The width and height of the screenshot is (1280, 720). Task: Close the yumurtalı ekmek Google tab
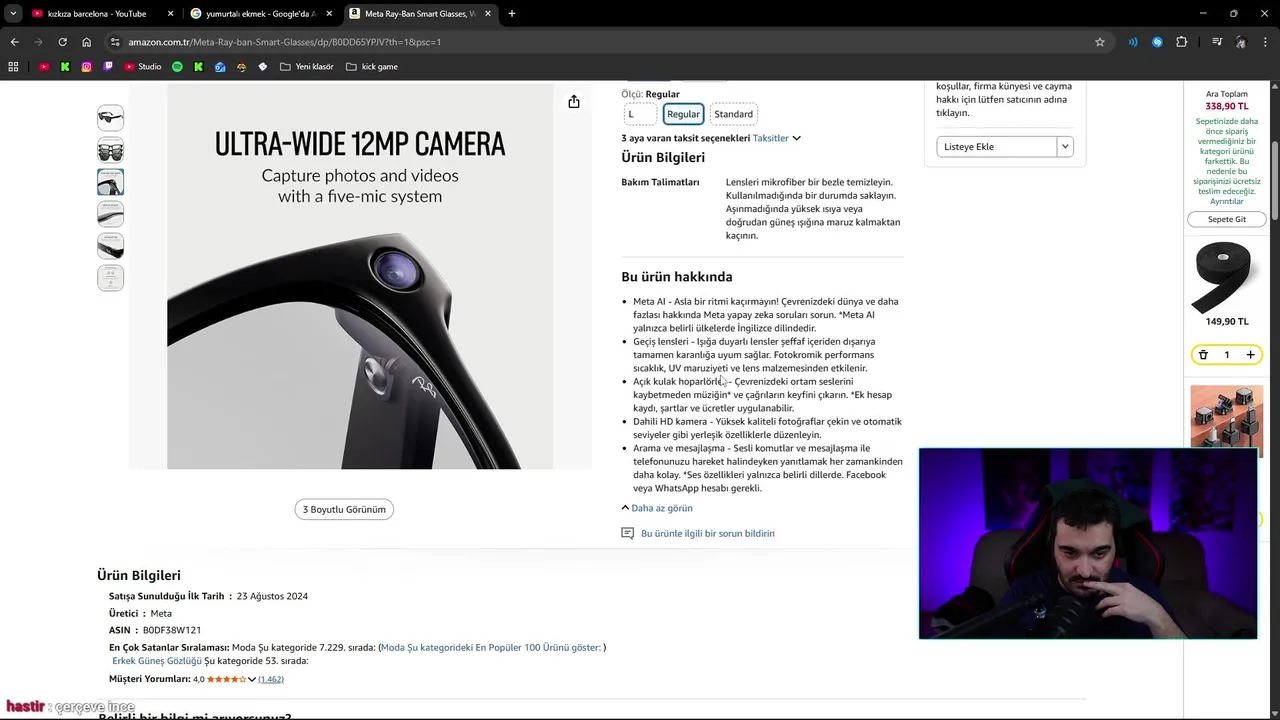330,14
